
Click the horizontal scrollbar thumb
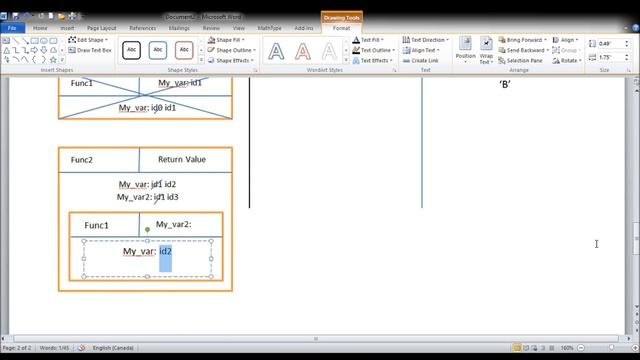tap(316, 339)
